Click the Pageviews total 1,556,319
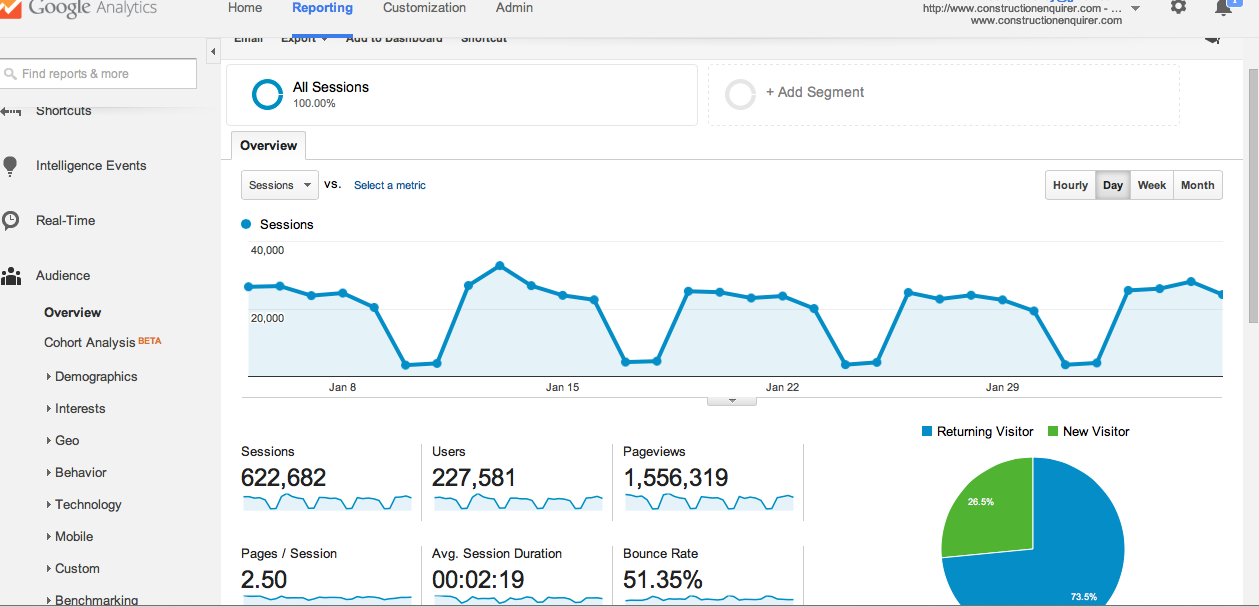Screen dimensions: 1259x607 tap(676, 478)
